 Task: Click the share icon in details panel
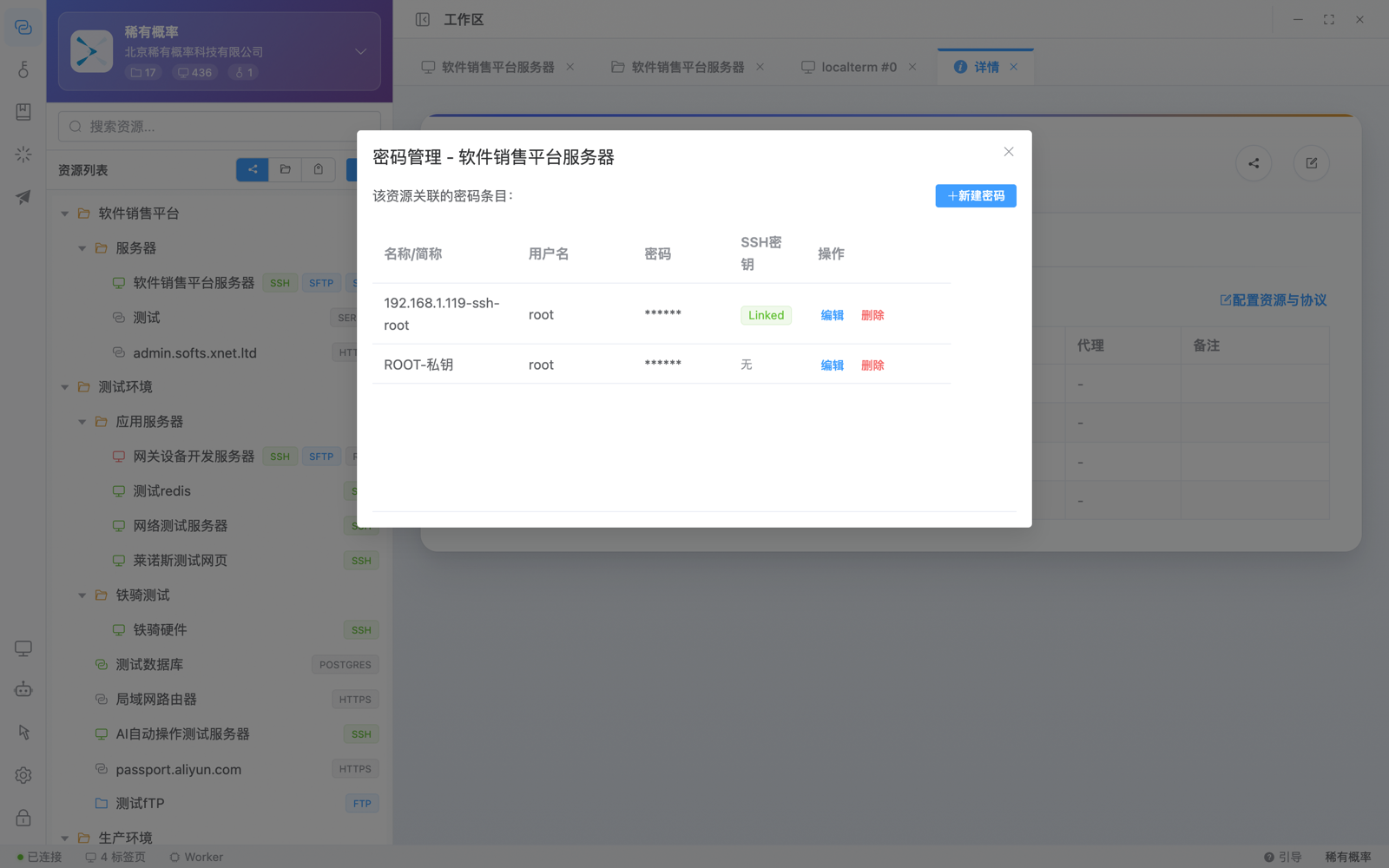click(1254, 163)
